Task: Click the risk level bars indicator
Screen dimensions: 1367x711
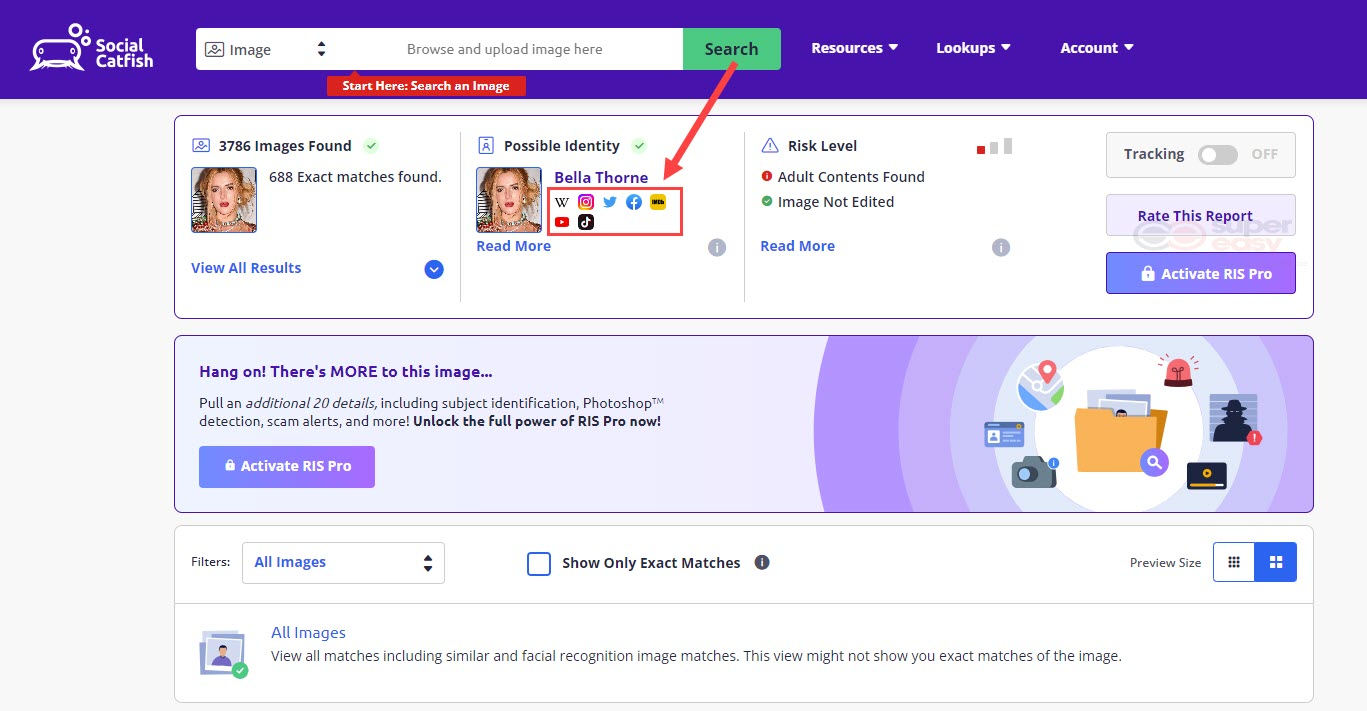Action: [x=995, y=146]
